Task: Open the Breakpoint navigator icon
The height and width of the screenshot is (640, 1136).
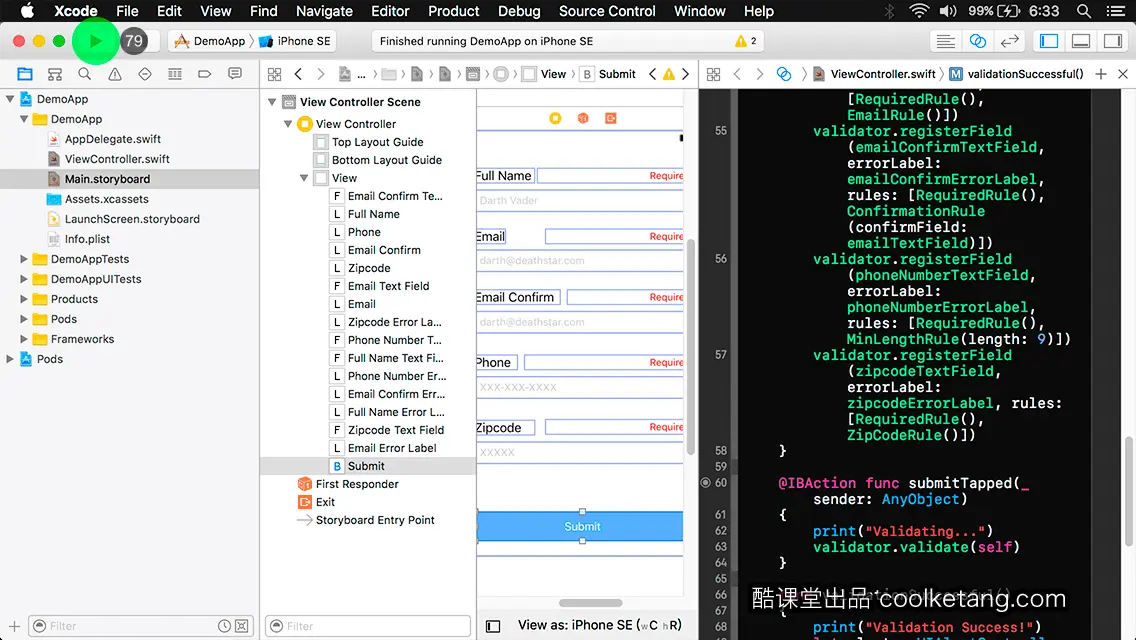Action: pyautogui.click(x=204, y=74)
